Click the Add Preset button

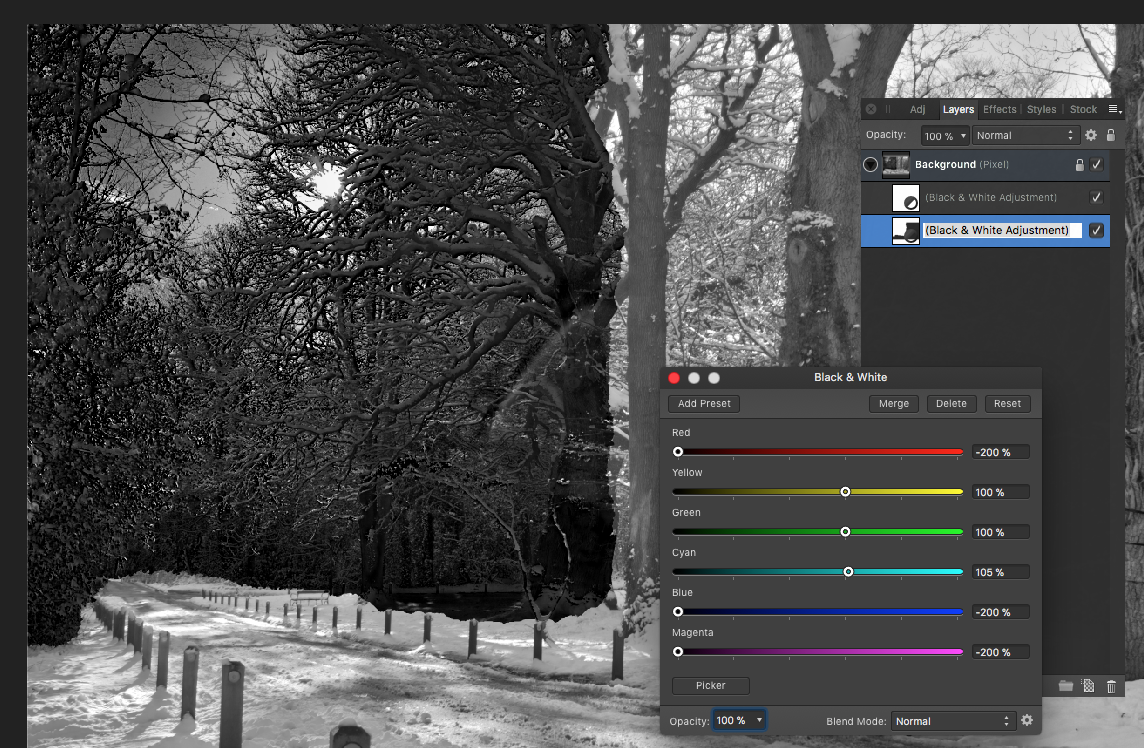tap(704, 404)
